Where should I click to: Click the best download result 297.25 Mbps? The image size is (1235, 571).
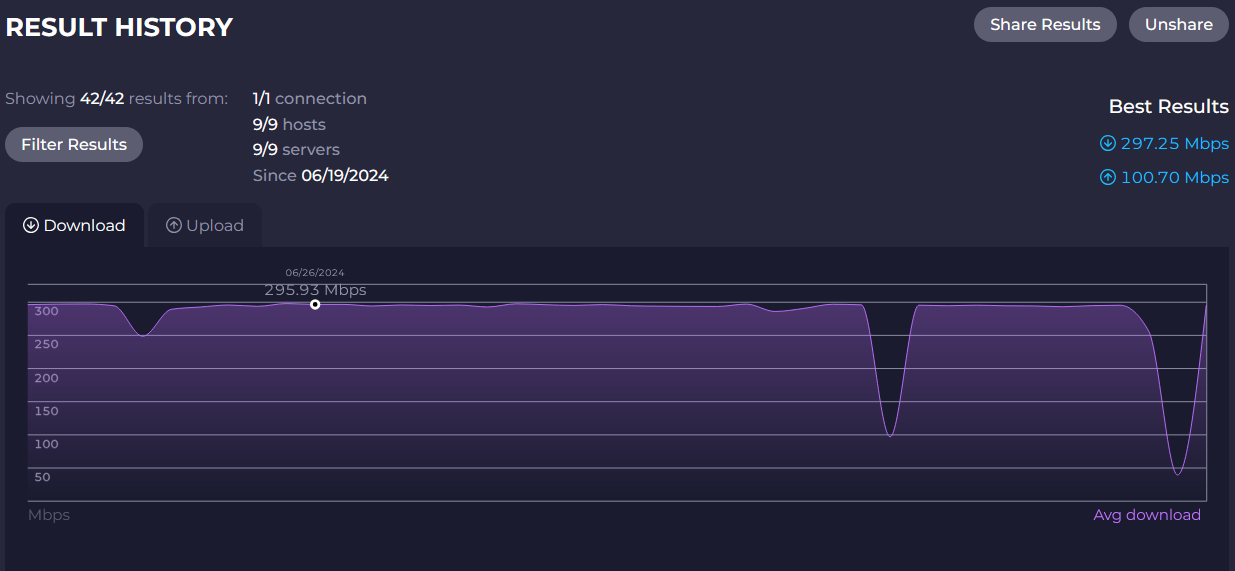click(1174, 143)
